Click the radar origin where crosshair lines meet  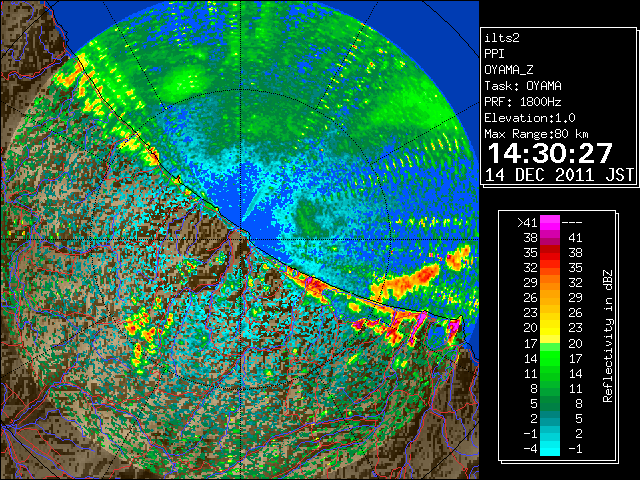coord(241,239)
